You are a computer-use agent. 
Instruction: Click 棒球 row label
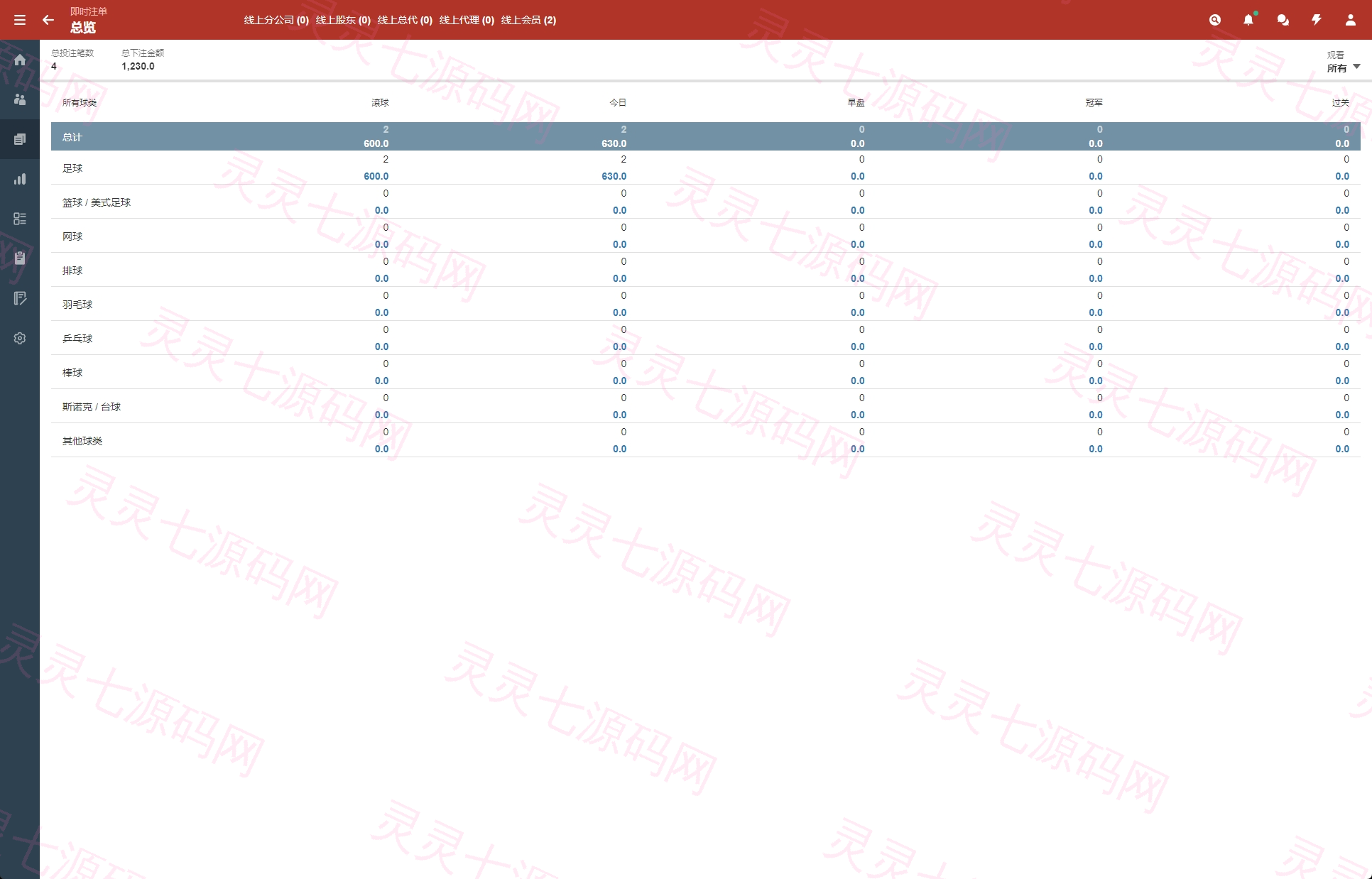click(x=72, y=373)
